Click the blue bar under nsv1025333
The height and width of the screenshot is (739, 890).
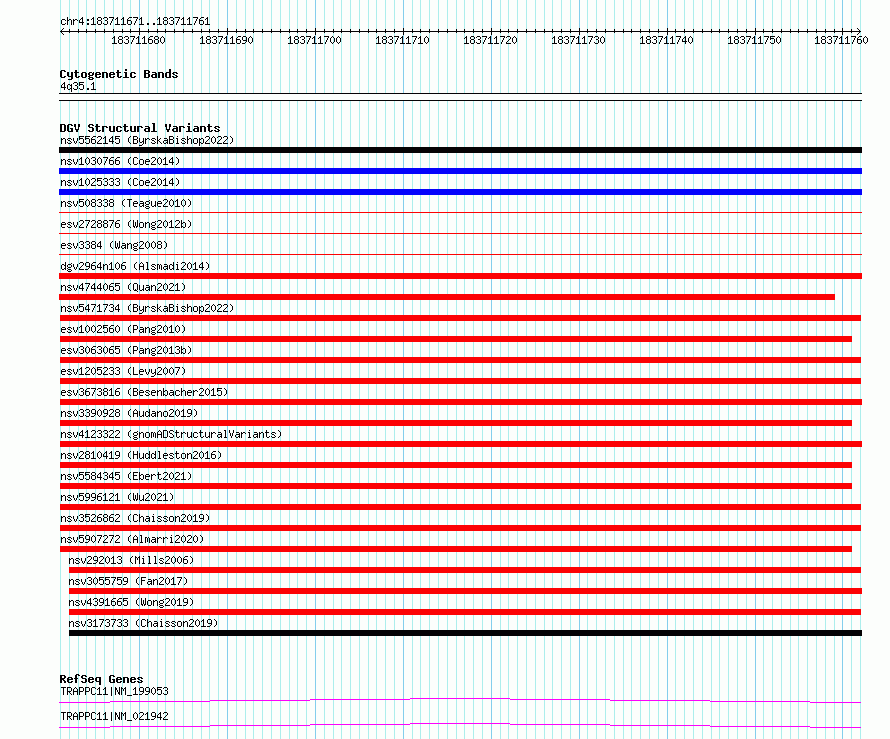click(x=460, y=192)
